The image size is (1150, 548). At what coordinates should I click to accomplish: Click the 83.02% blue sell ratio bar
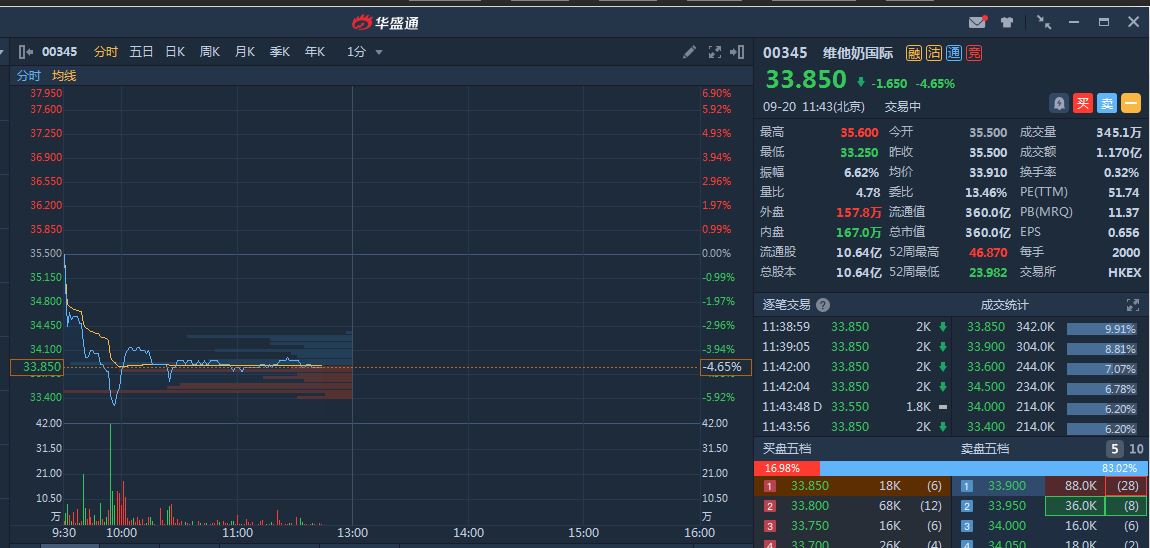(984, 468)
